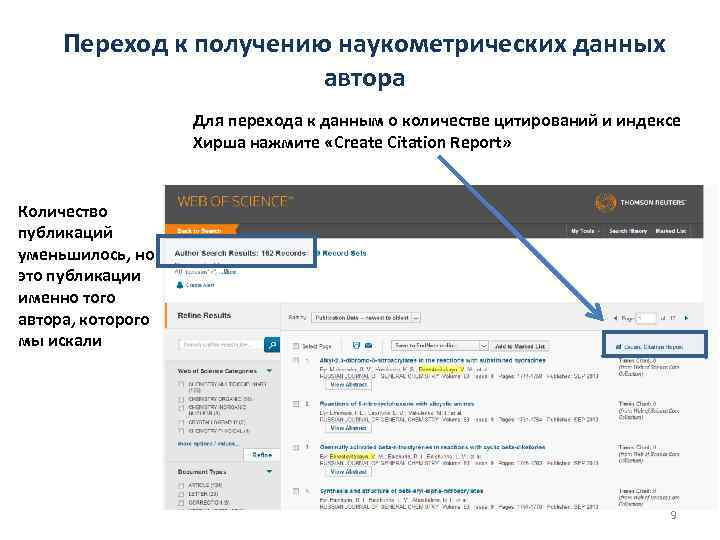Check the Letter document type
The height and width of the screenshot is (540, 720).
tap(181, 494)
